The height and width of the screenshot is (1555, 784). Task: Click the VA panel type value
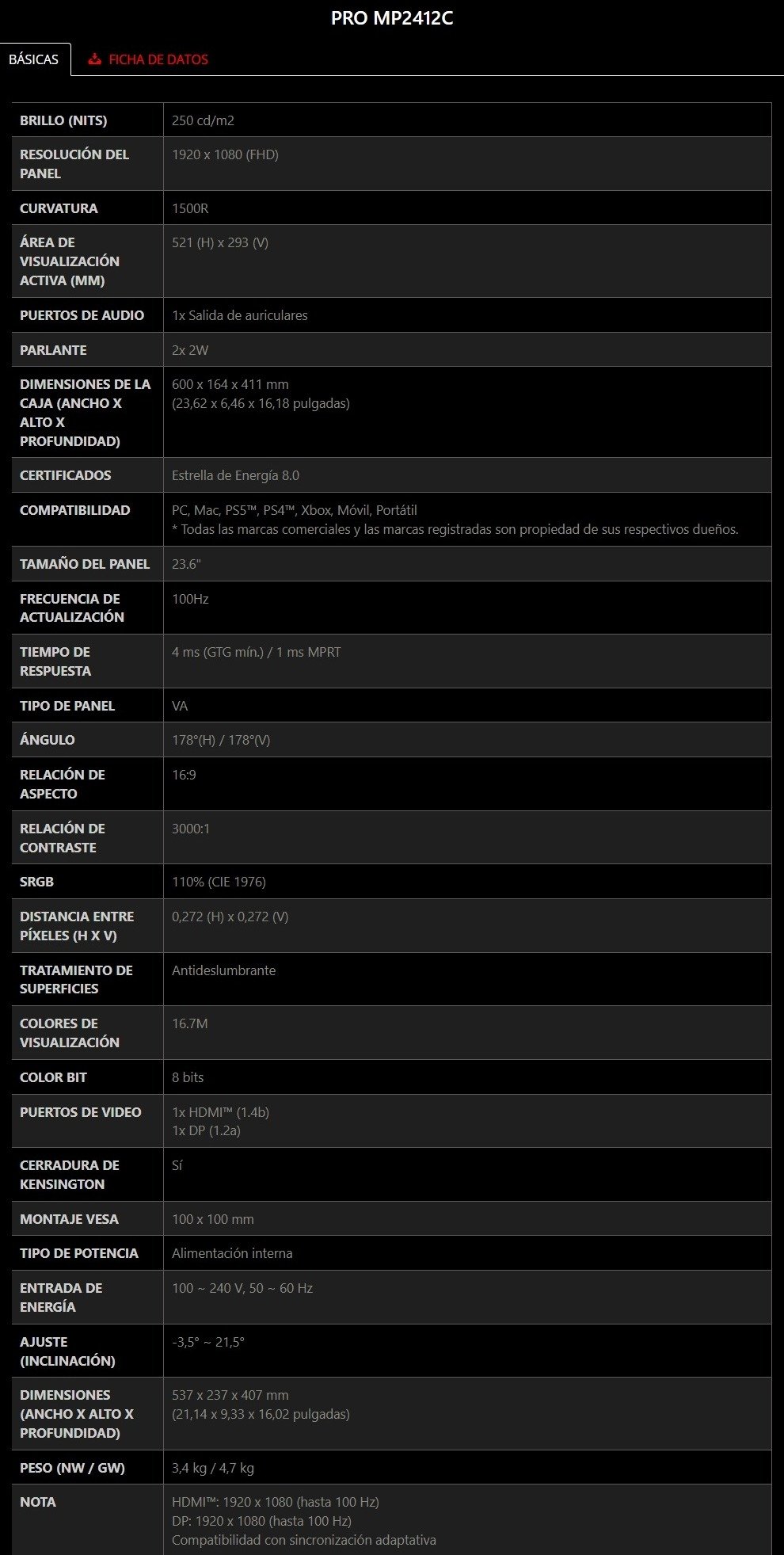(180, 706)
